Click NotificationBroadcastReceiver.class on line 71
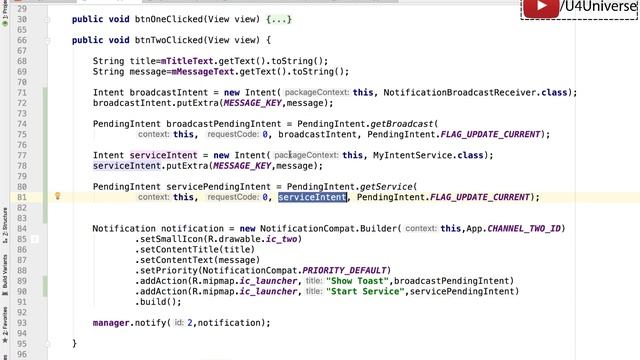640x360 pixels. tap(476, 93)
